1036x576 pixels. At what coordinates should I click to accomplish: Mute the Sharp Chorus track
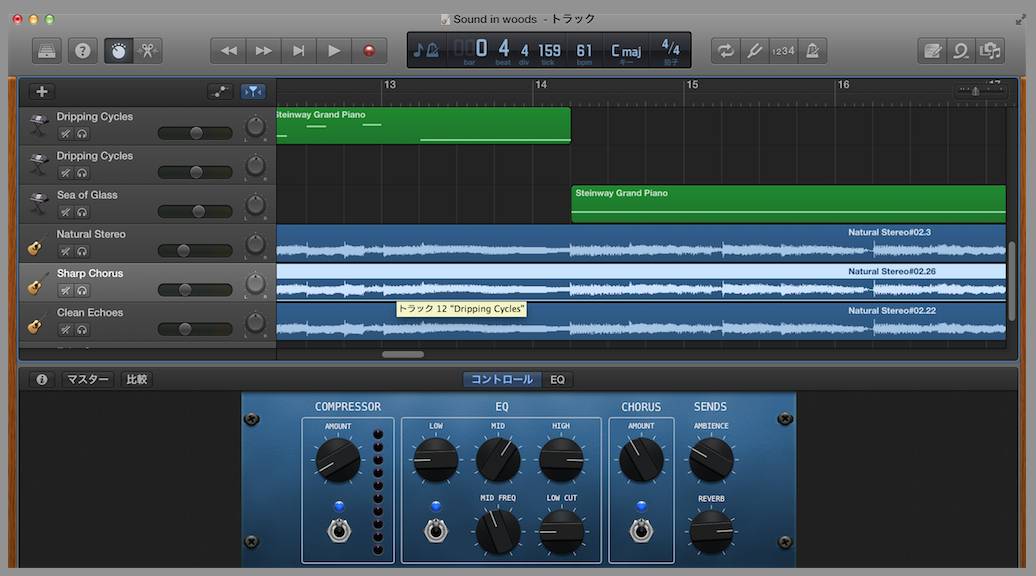click(65, 291)
